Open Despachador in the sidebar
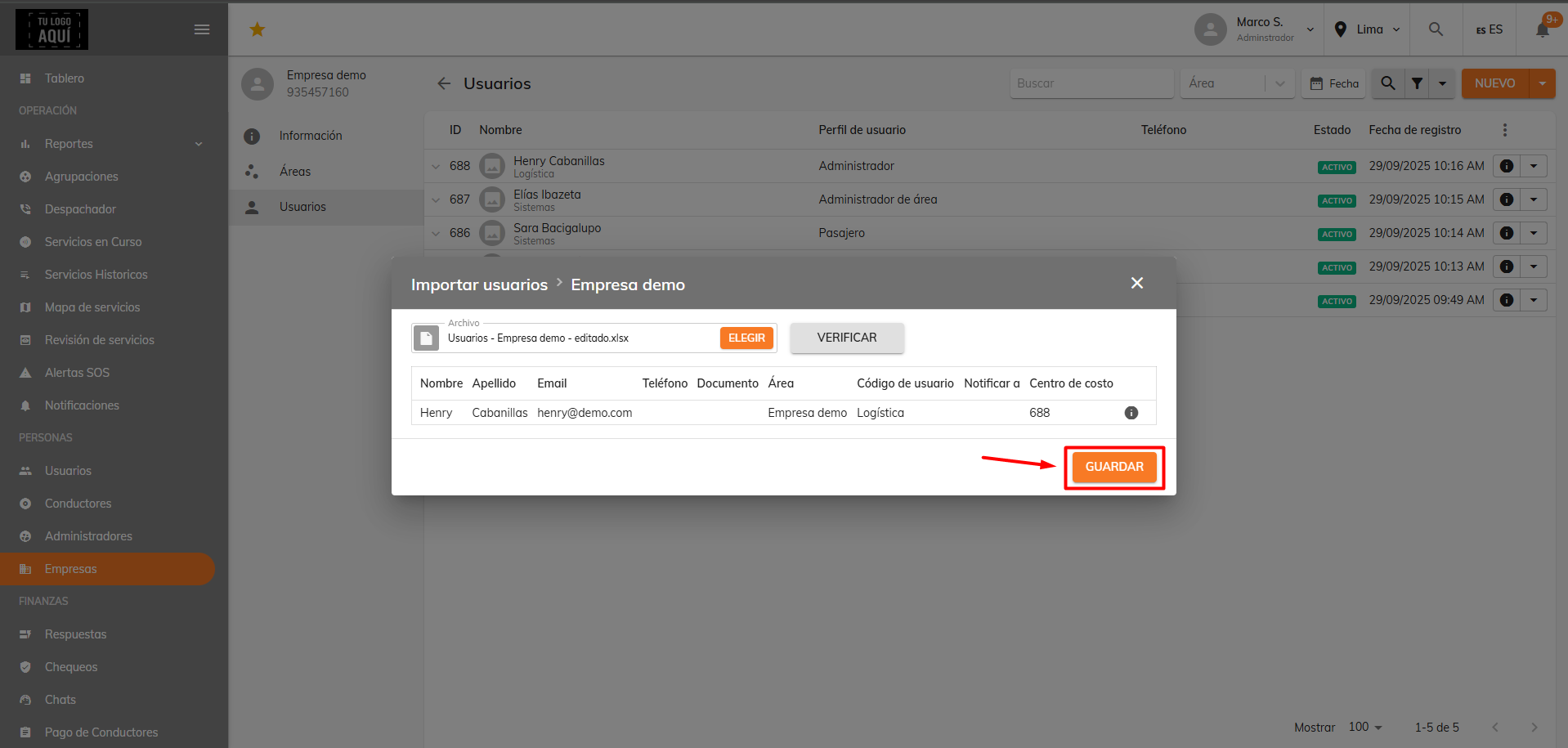Viewport: 1568px width, 748px height. point(107,209)
